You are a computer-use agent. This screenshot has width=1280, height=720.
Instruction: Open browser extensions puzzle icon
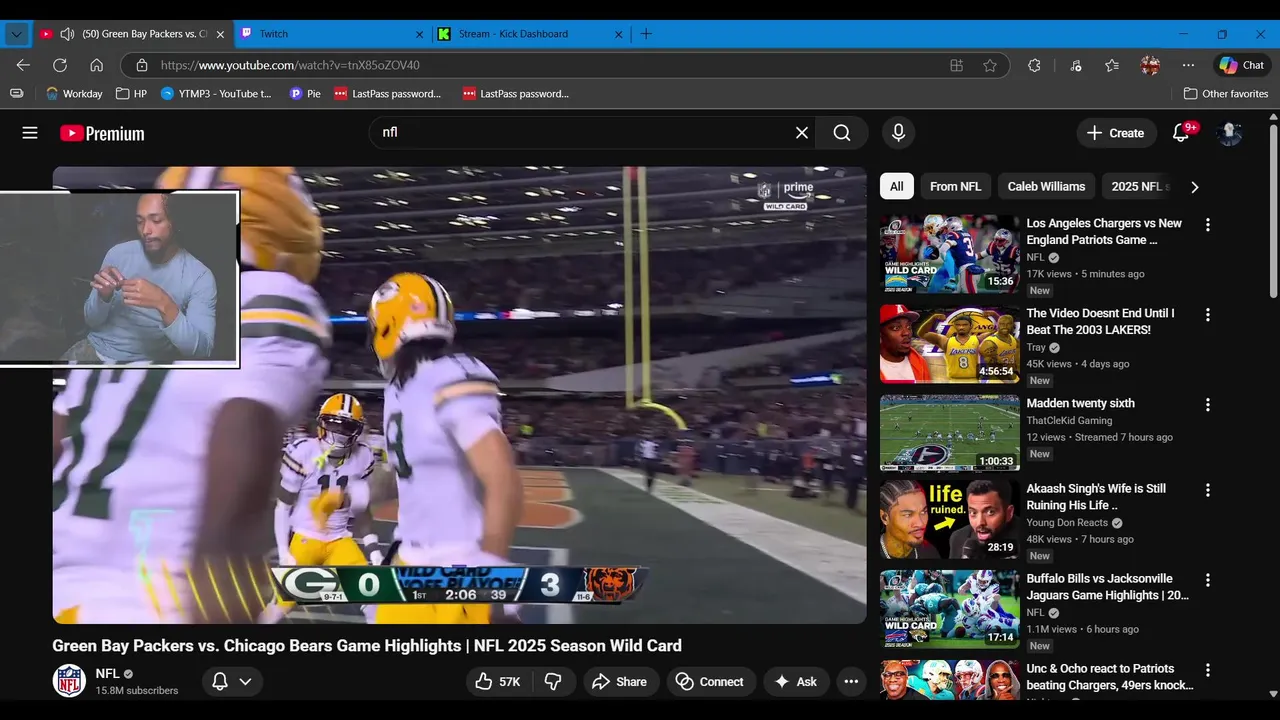tap(1034, 65)
